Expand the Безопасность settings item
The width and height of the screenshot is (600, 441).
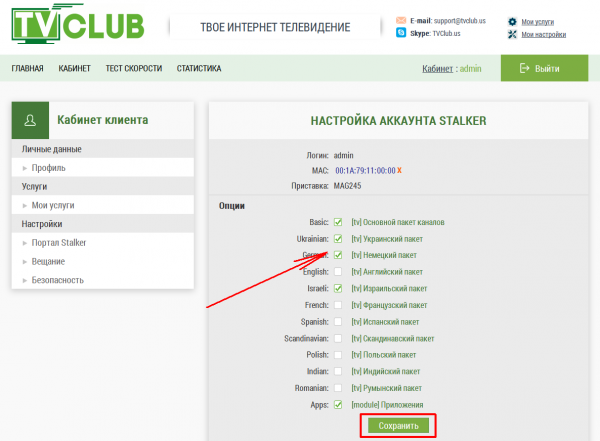[x=57, y=279]
